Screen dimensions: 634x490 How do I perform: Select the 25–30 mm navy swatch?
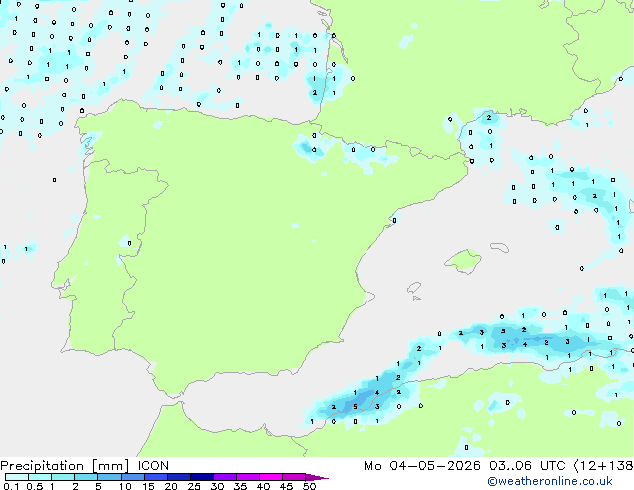click(202, 477)
